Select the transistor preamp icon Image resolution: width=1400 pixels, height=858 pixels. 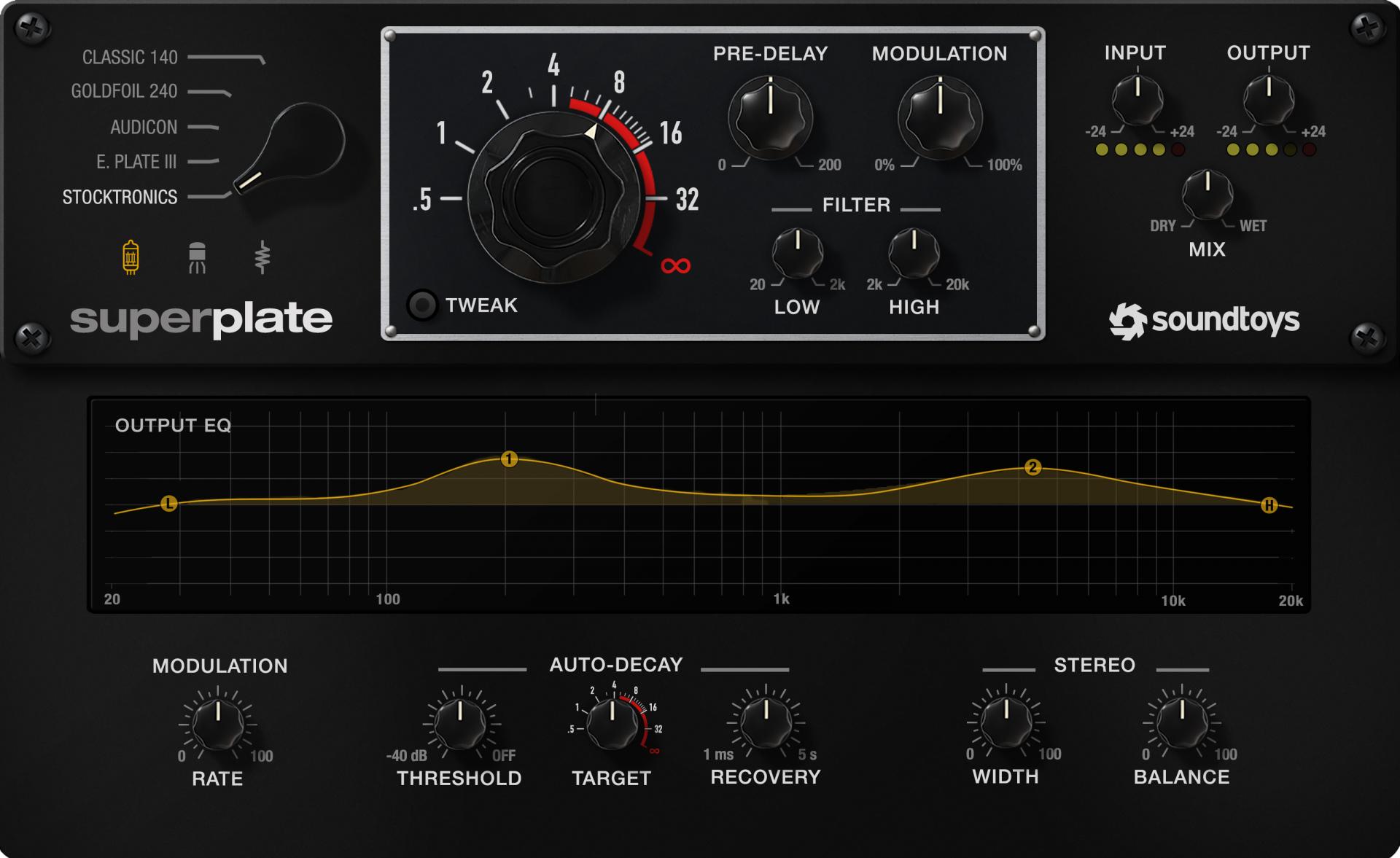[197, 257]
